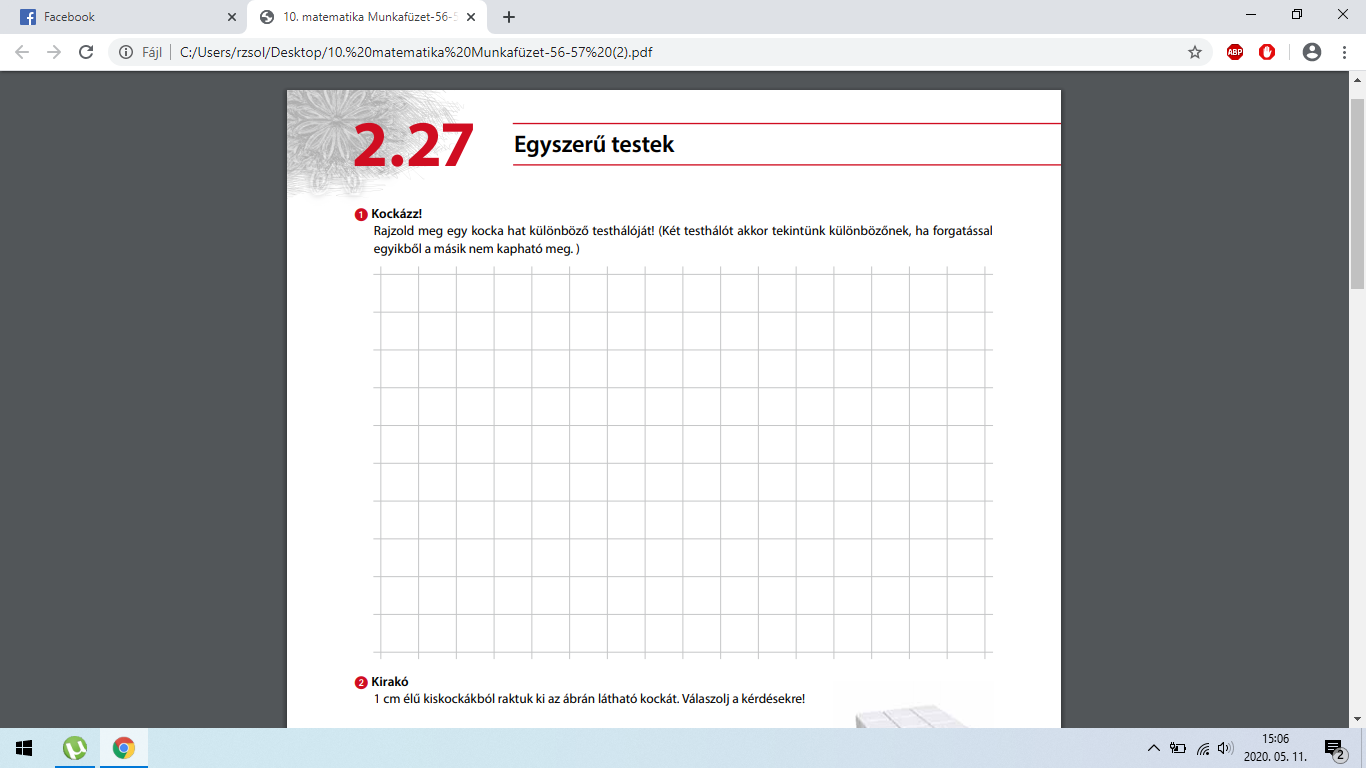Open the Adblock Plus extension

click(1235, 52)
